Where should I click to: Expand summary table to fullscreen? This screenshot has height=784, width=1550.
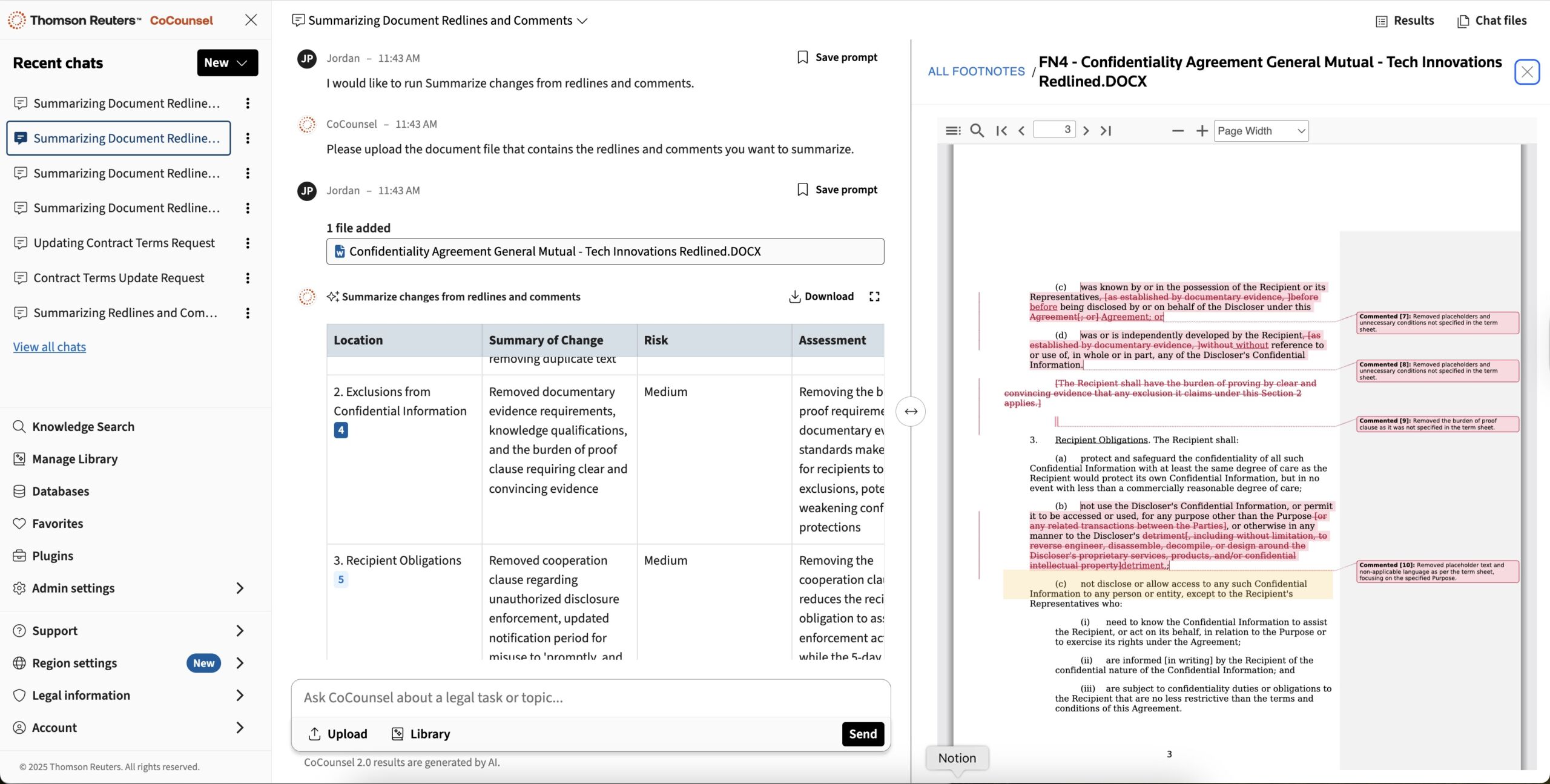874,297
